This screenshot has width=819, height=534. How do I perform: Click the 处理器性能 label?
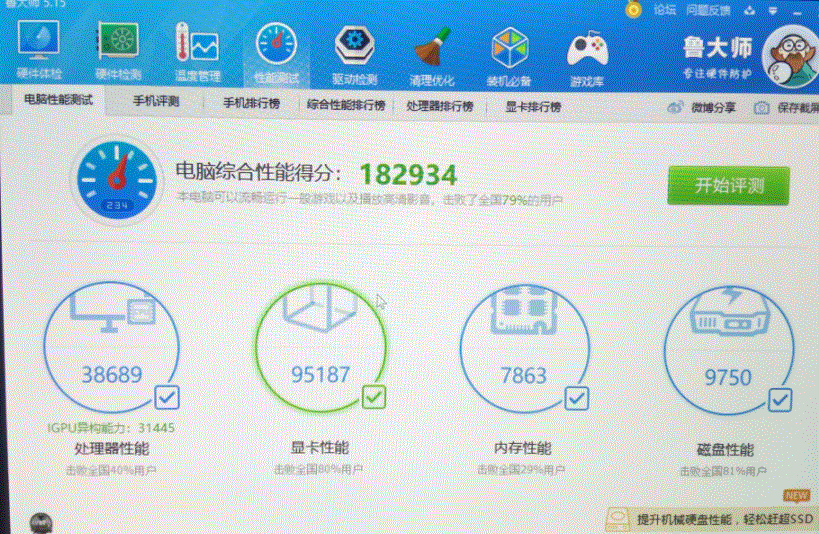(112, 448)
